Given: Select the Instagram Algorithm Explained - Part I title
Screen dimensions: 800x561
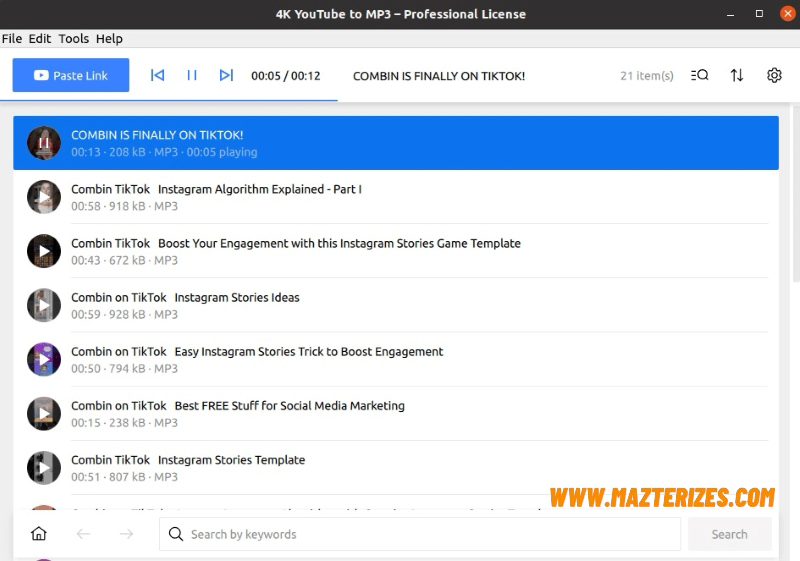Looking at the screenshot, I should point(216,189).
